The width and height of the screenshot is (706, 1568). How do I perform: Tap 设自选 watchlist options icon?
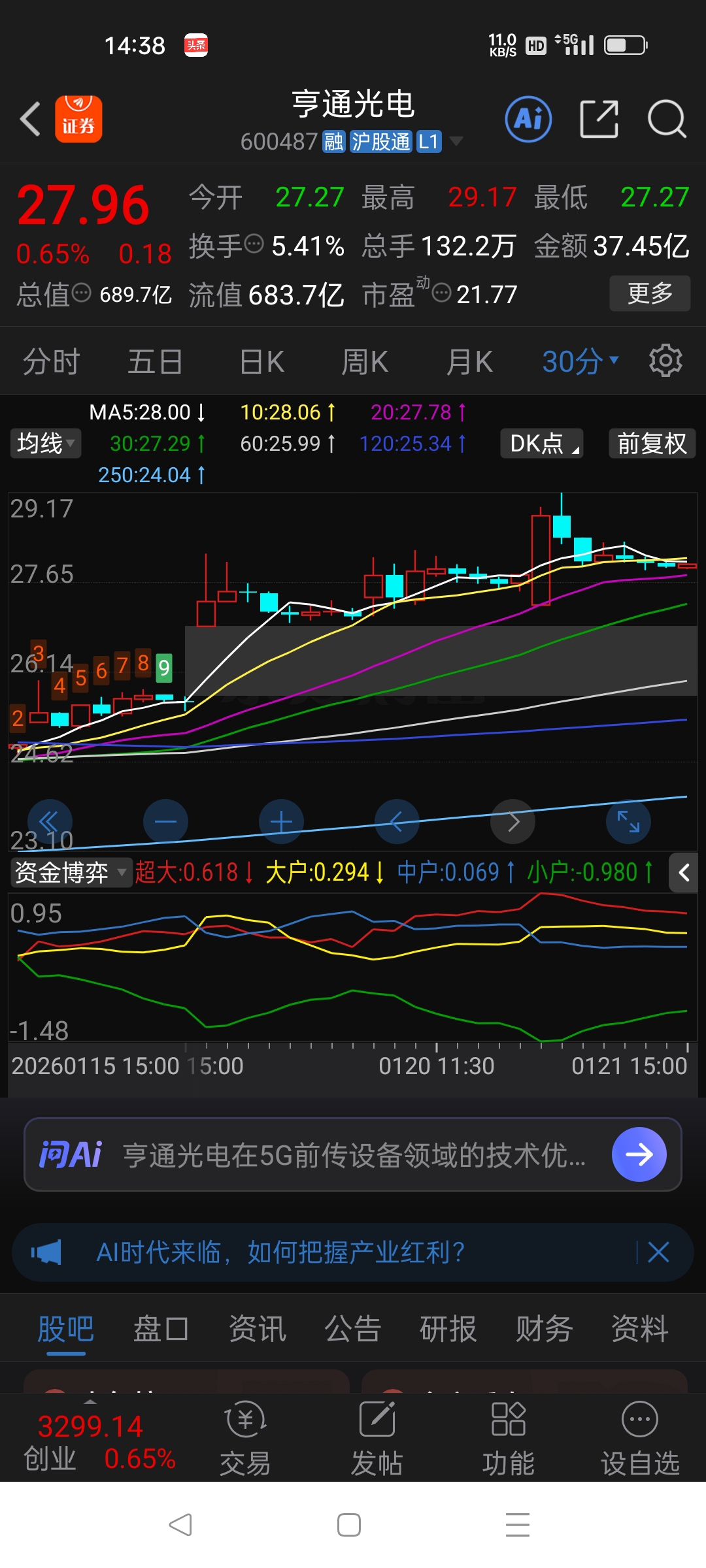click(x=640, y=1438)
